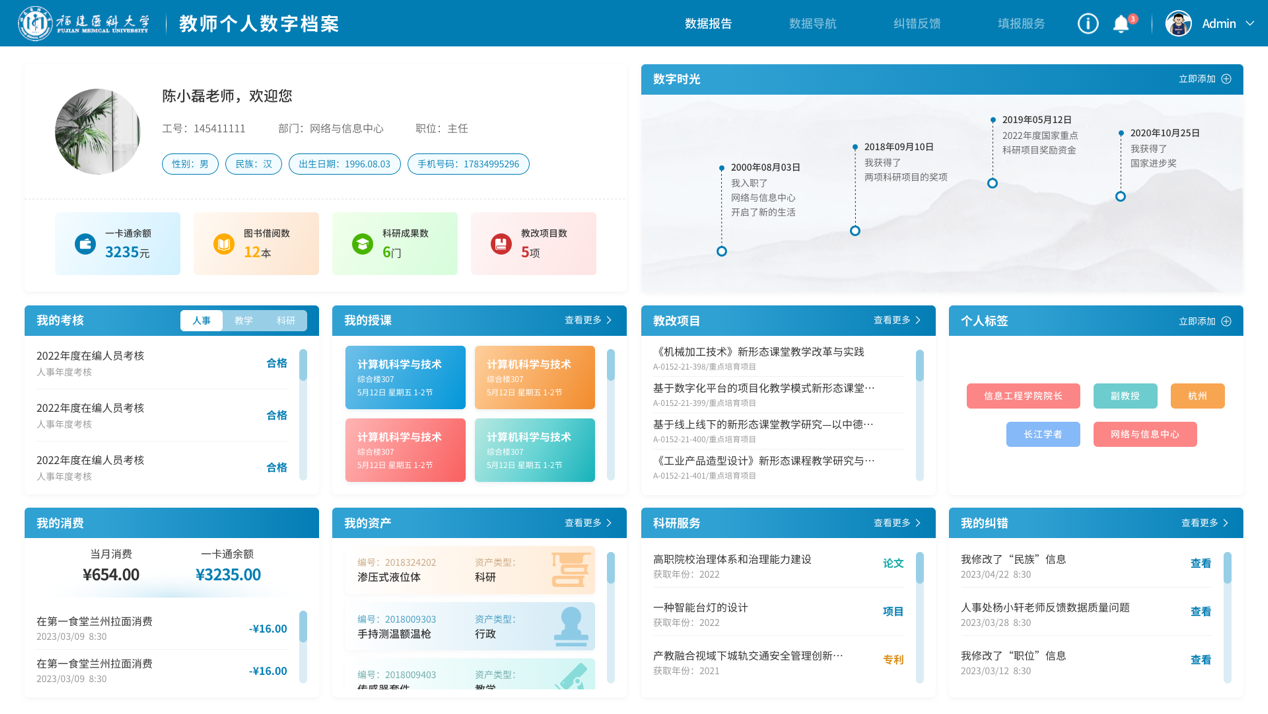Open the 纠错反馈 menu item

(x=916, y=23)
